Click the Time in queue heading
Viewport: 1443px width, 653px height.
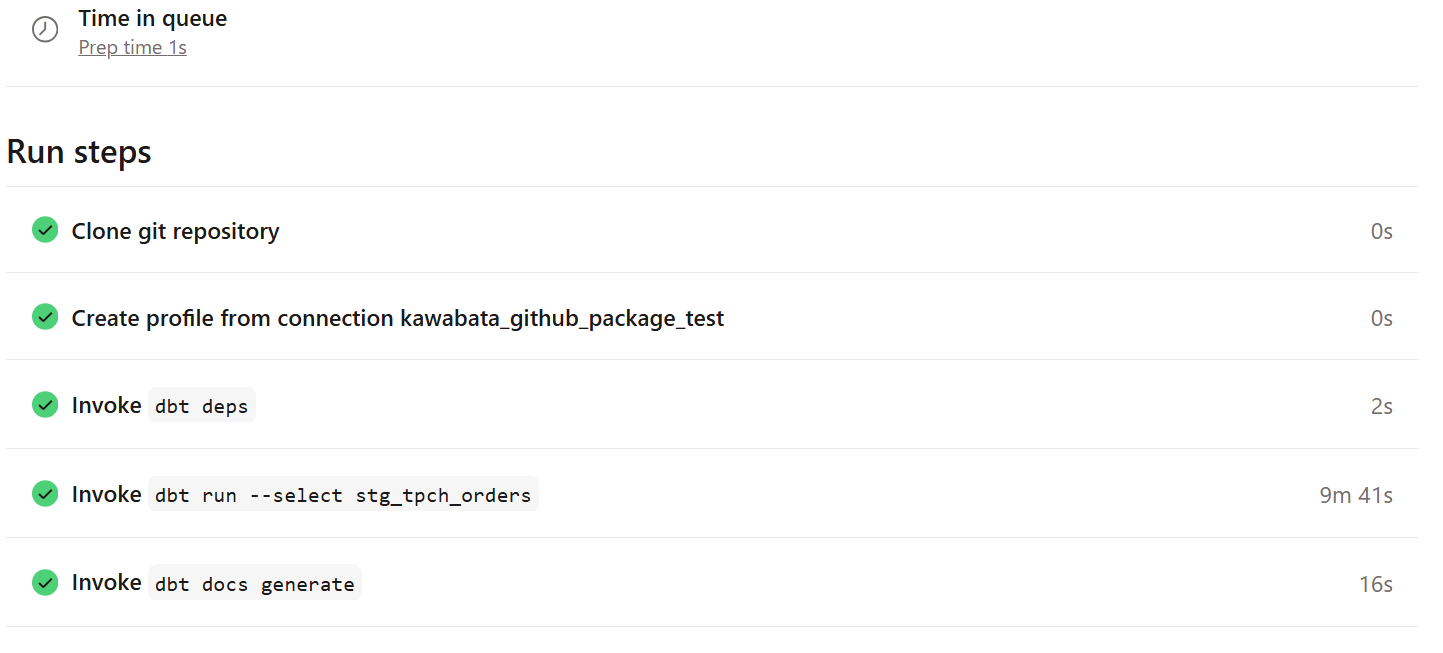153,18
